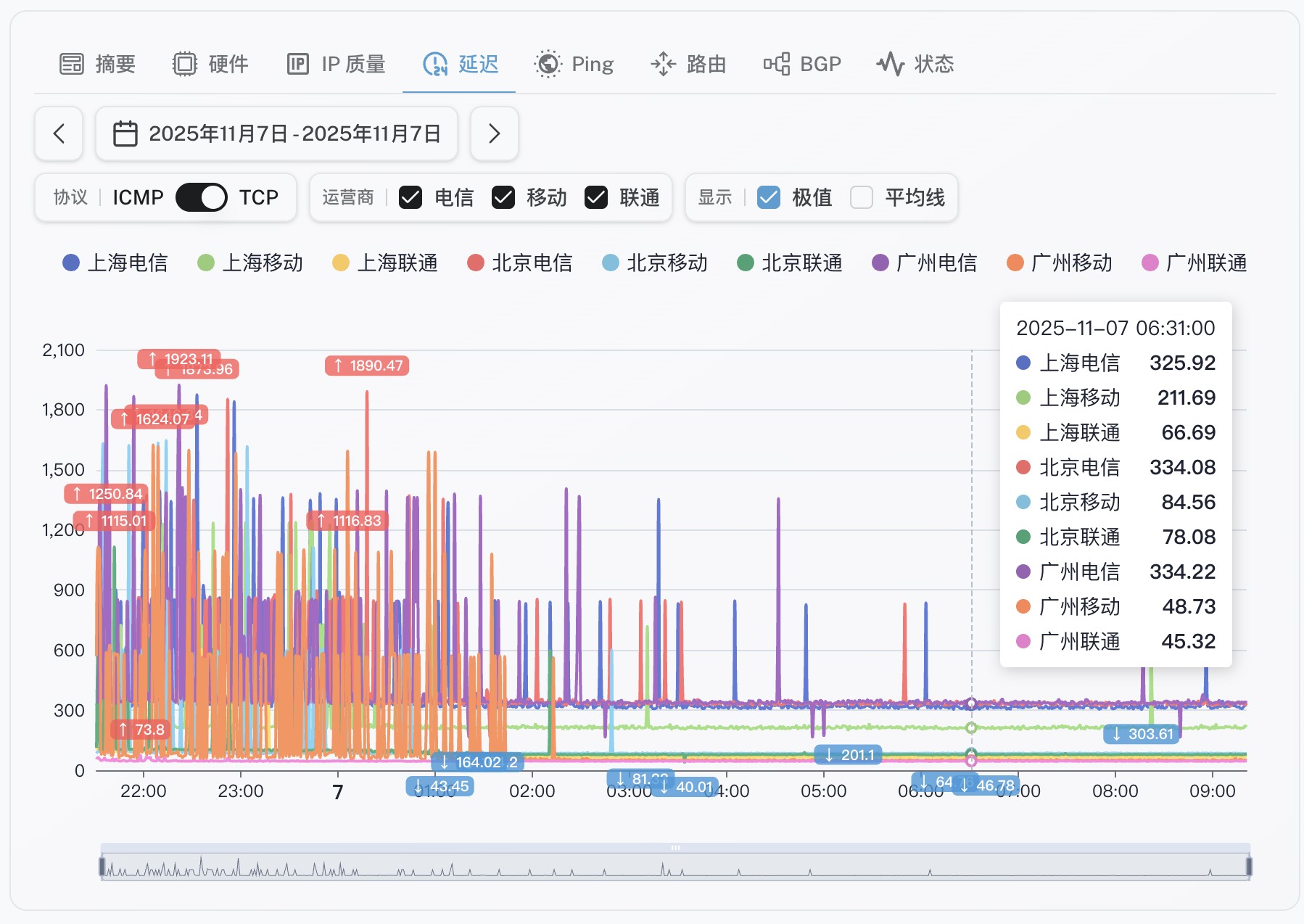Open the 硬件 hardware chip icon
1304x924 pixels.
[x=184, y=64]
